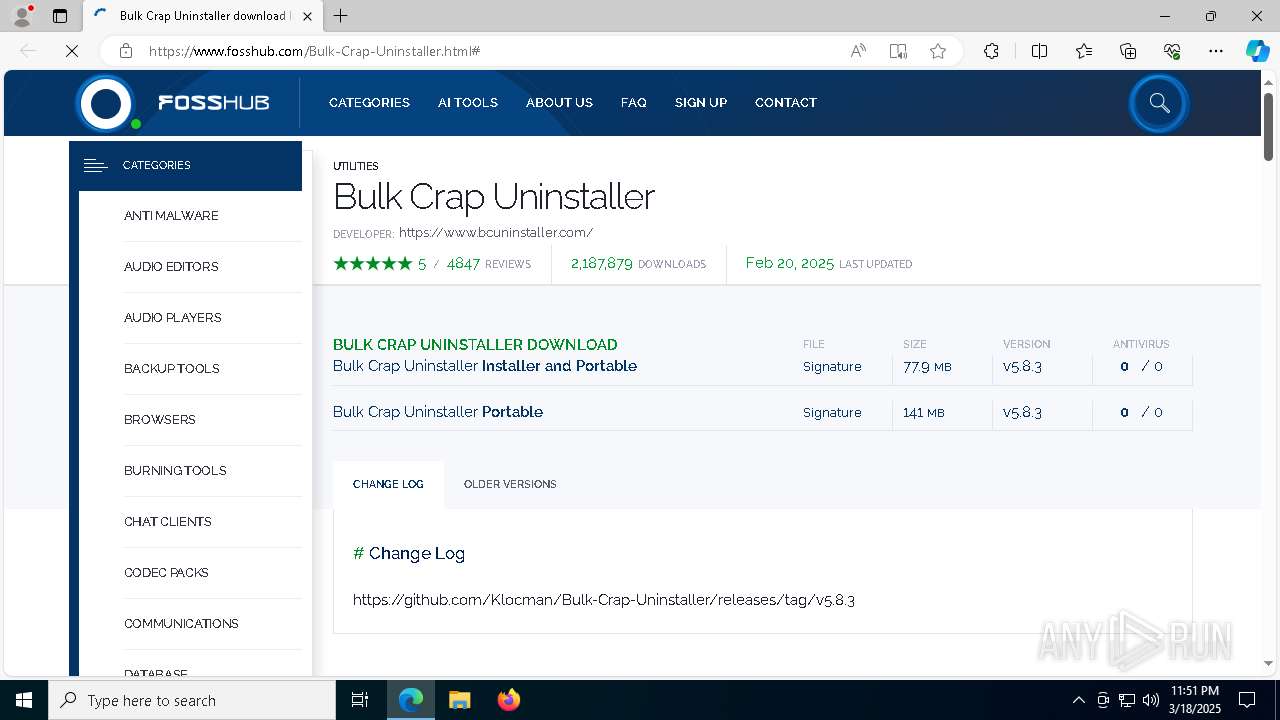Select the BACKUP TOOLS category

pyautogui.click(x=172, y=369)
